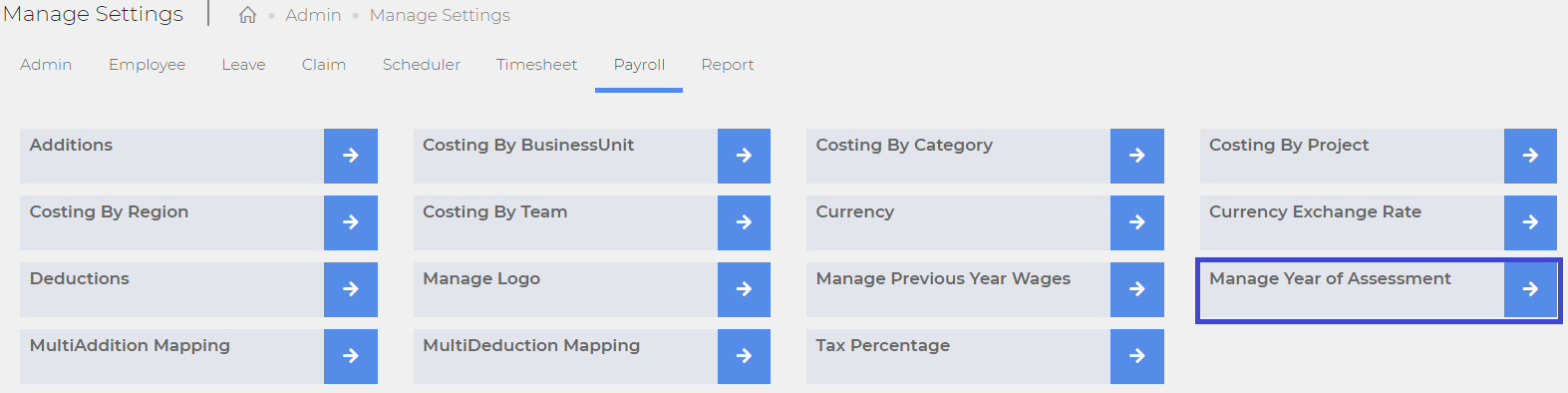This screenshot has height=393, width=1568.
Task: Open Costing By Project arrow button
Action: click(x=1530, y=156)
